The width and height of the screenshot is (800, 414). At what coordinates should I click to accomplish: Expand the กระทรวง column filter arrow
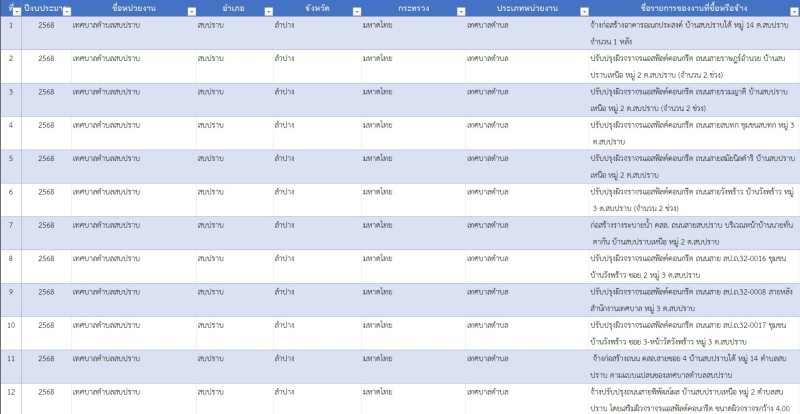(x=459, y=9)
